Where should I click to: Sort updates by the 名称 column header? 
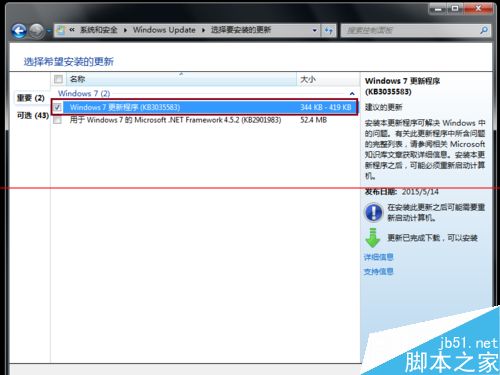[182, 79]
